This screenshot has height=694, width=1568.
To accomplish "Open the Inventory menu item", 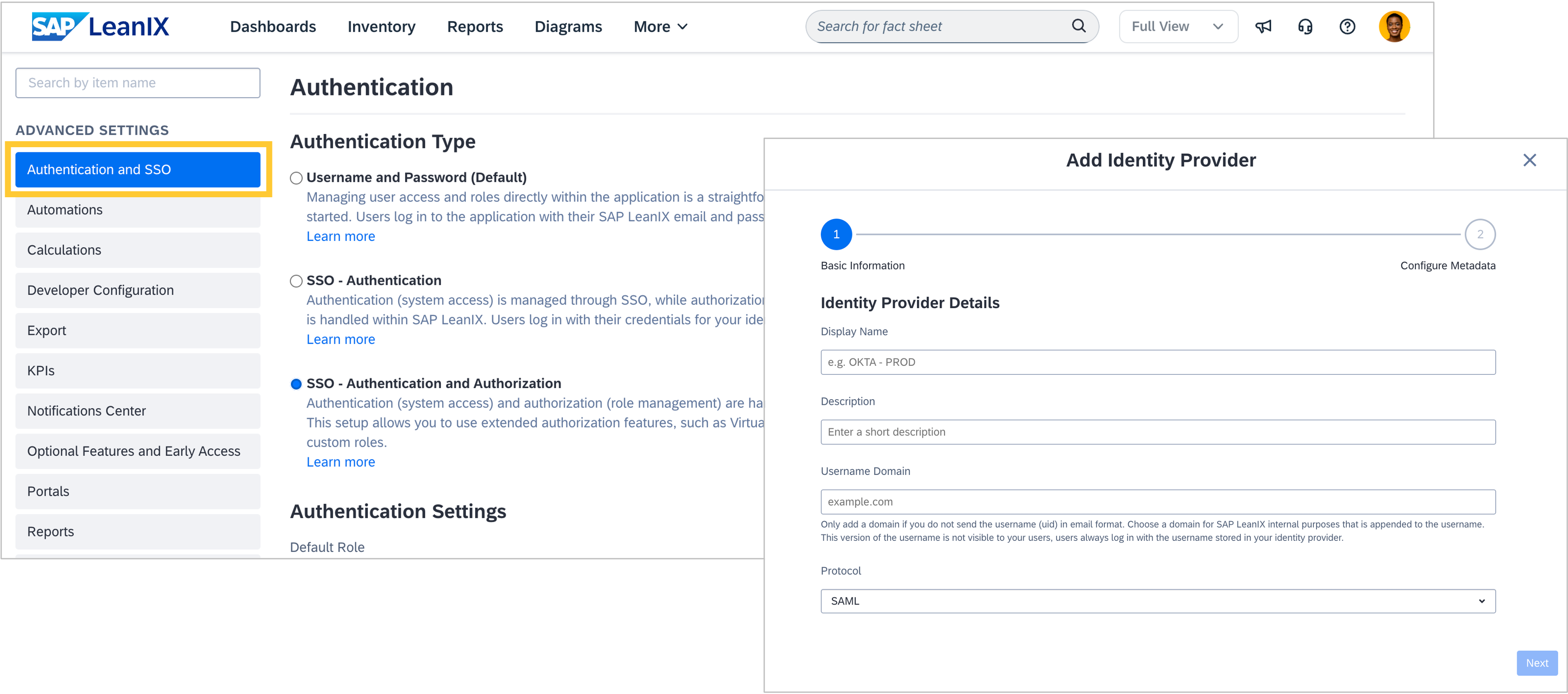I will (381, 26).
